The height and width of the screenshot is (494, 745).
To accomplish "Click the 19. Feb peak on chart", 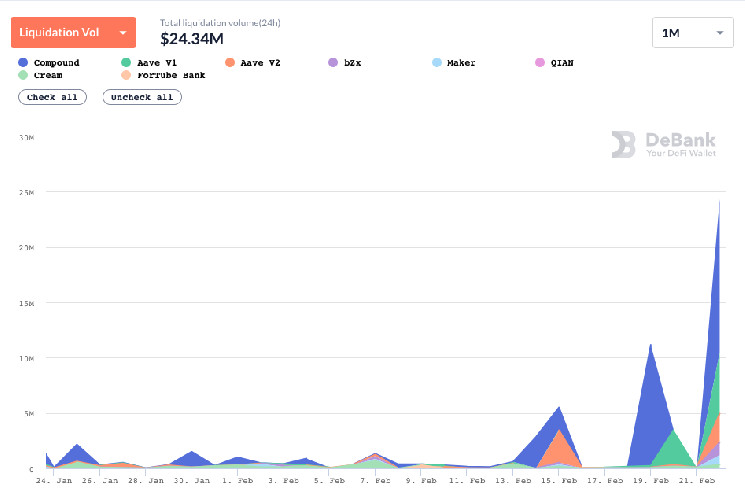I will coord(650,346).
